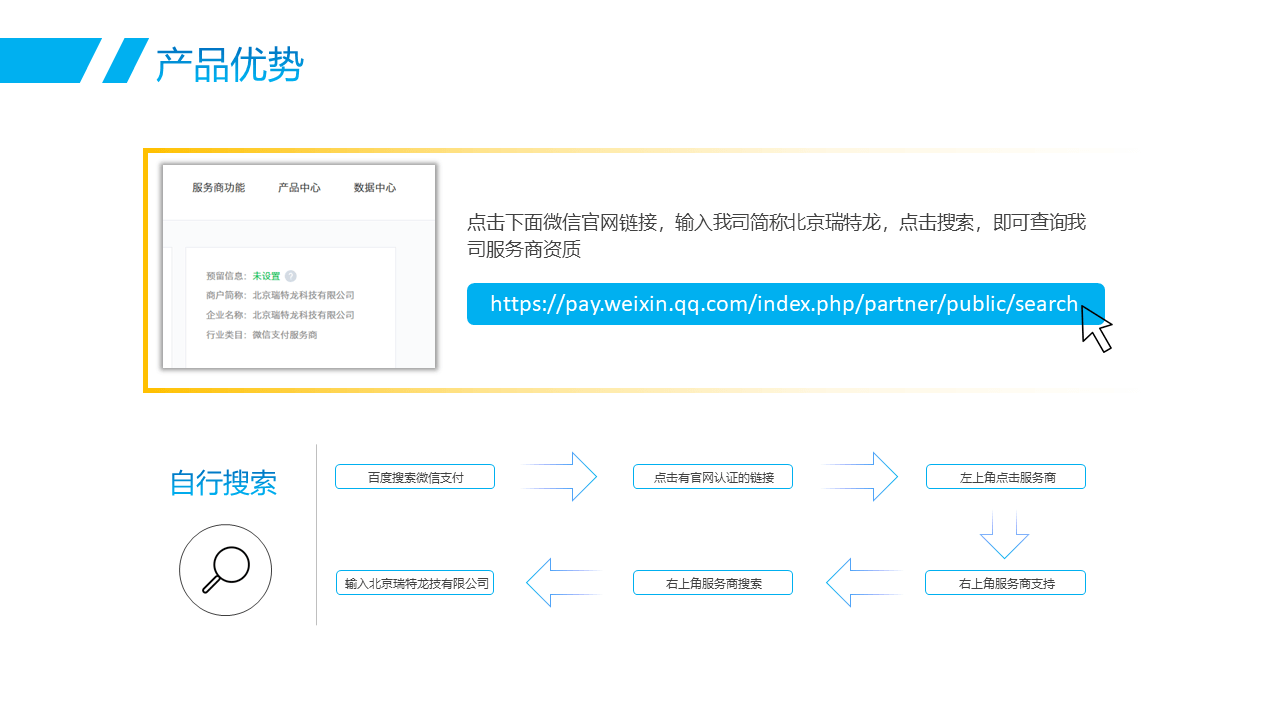Click the 右上角服务商支持 step box
The width and height of the screenshot is (1280, 720).
[x=1006, y=583]
